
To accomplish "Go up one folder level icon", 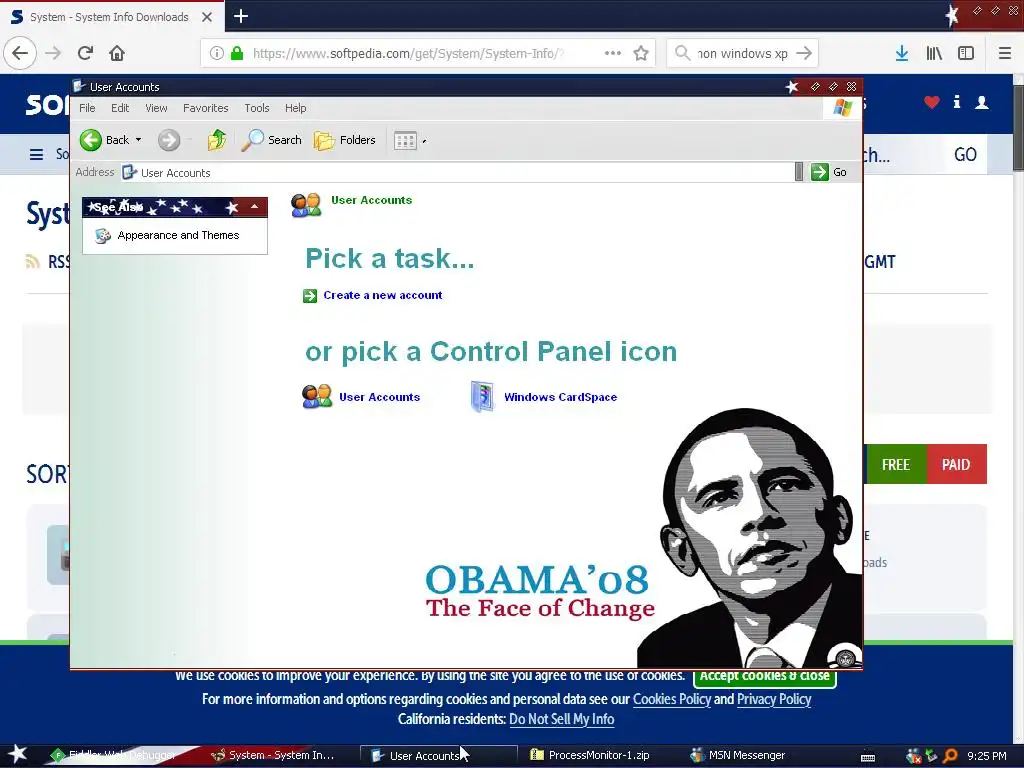I will pyautogui.click(x=216, y=140).
